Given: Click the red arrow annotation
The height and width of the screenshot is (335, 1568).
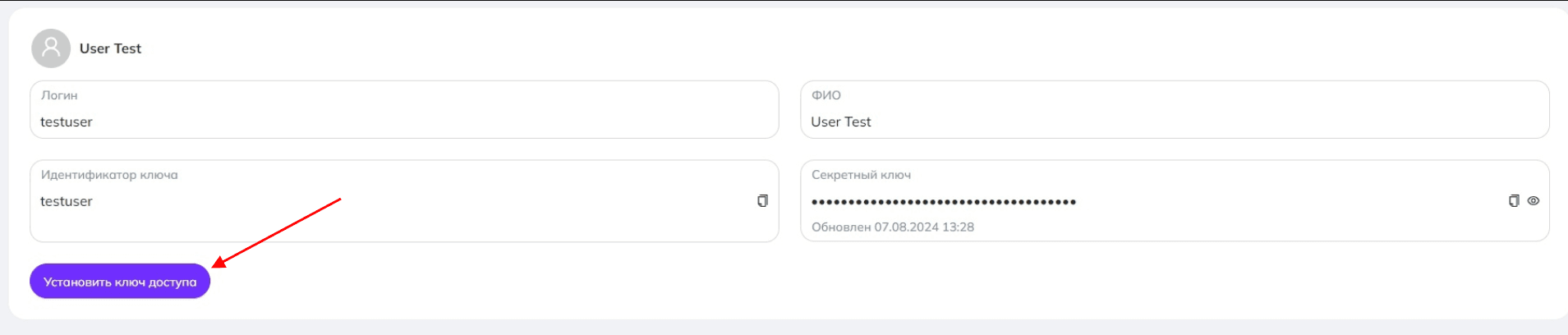Looking at the screenshot, I should (276, 232).
